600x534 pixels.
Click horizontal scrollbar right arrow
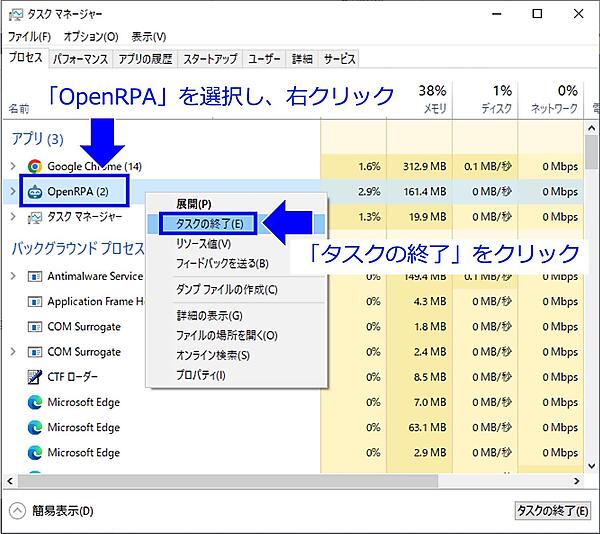(x=577, y=481)
